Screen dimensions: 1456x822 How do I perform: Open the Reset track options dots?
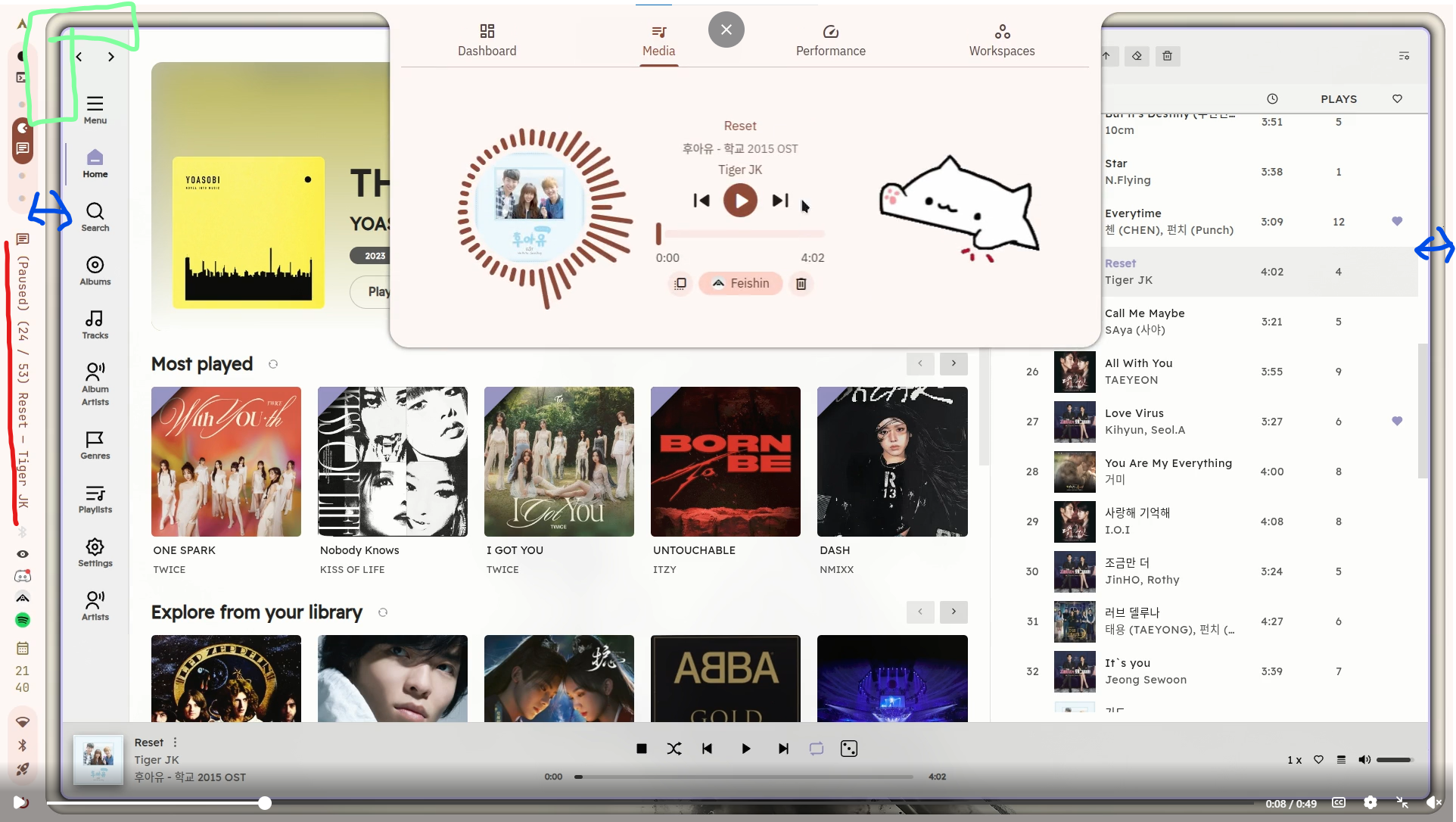click(x=175, y=743)
